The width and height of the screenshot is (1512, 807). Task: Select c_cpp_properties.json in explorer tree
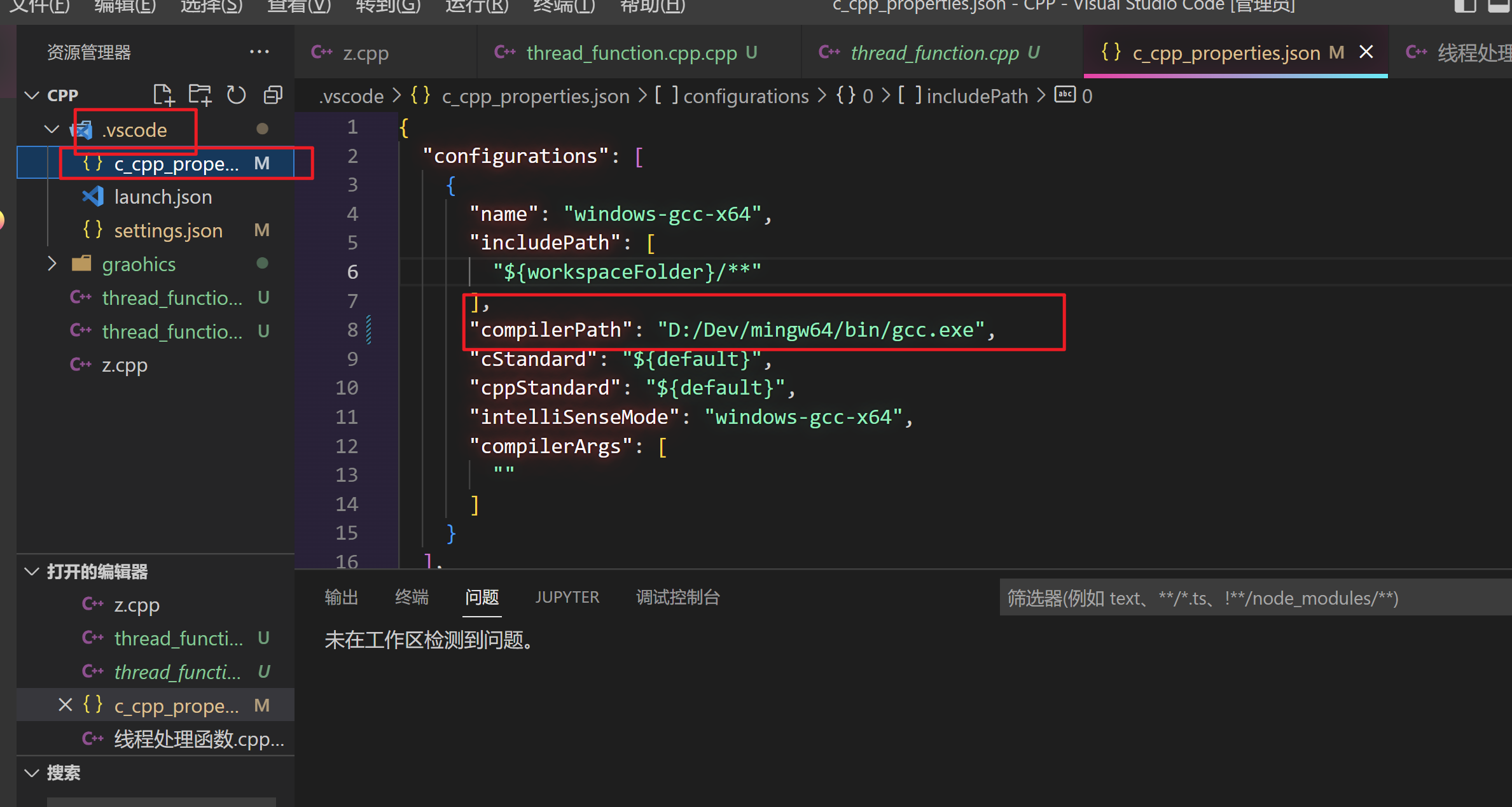coord(156,164)
